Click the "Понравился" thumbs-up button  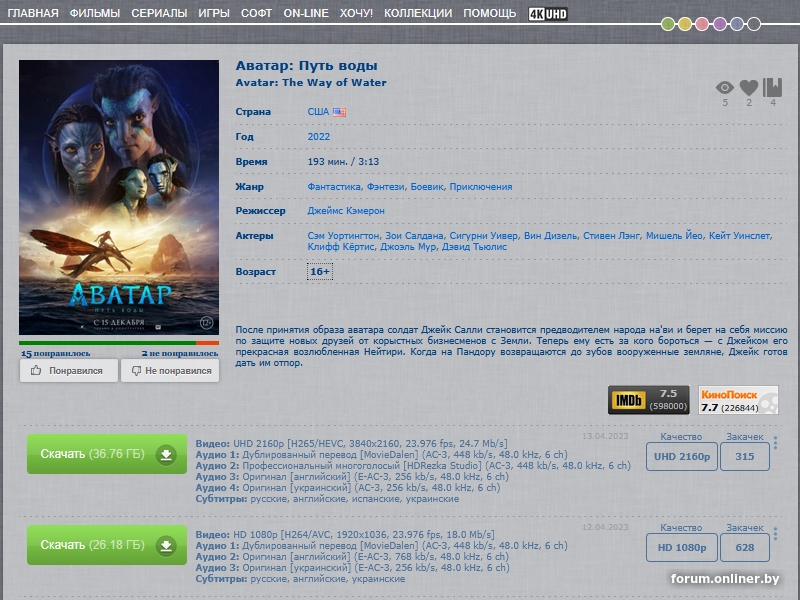click(x=67, y=370)
